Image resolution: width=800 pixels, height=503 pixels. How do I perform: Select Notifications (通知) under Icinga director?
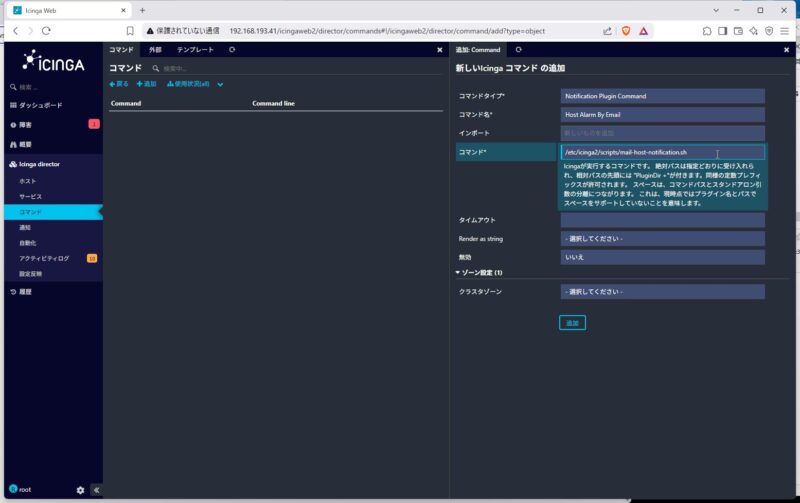point(25,228)
